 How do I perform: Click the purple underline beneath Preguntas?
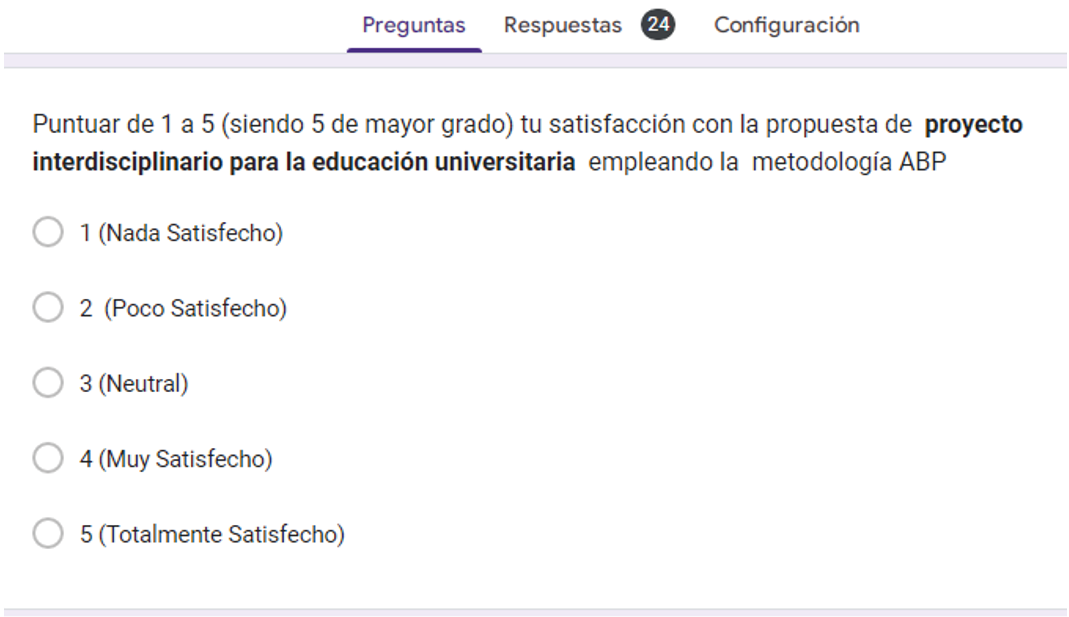(413, 50)
